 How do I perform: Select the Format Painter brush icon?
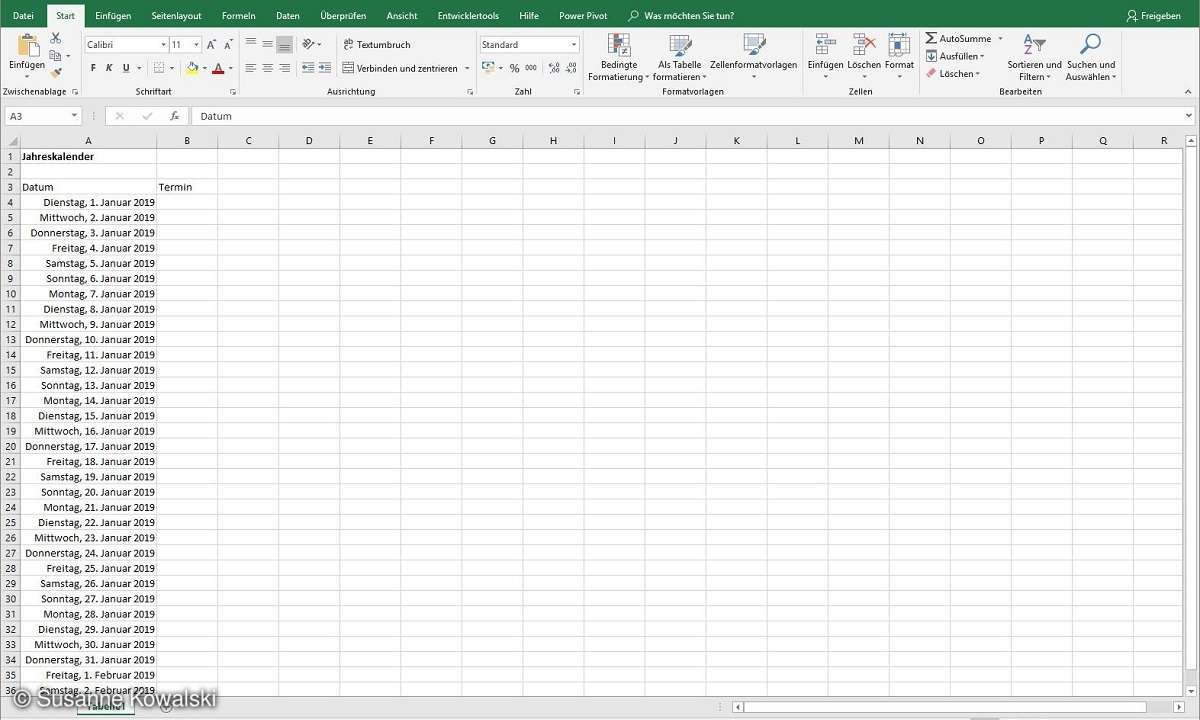[x=55, y=72]
